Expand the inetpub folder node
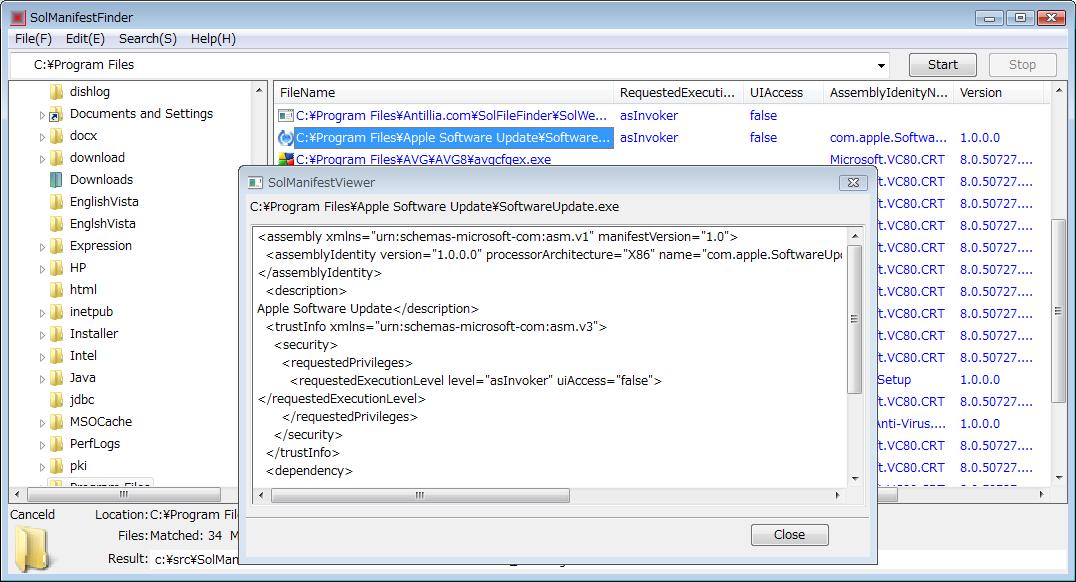Image resolution: width=1076 pixels, height=582 pixels. tap(42, 313)
